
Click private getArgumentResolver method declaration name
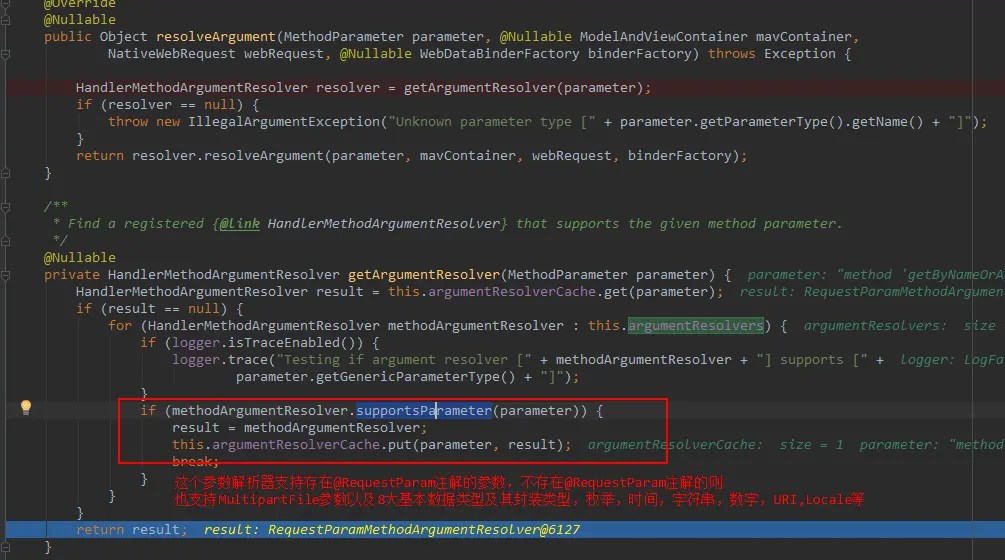click(x=424, y=275)
